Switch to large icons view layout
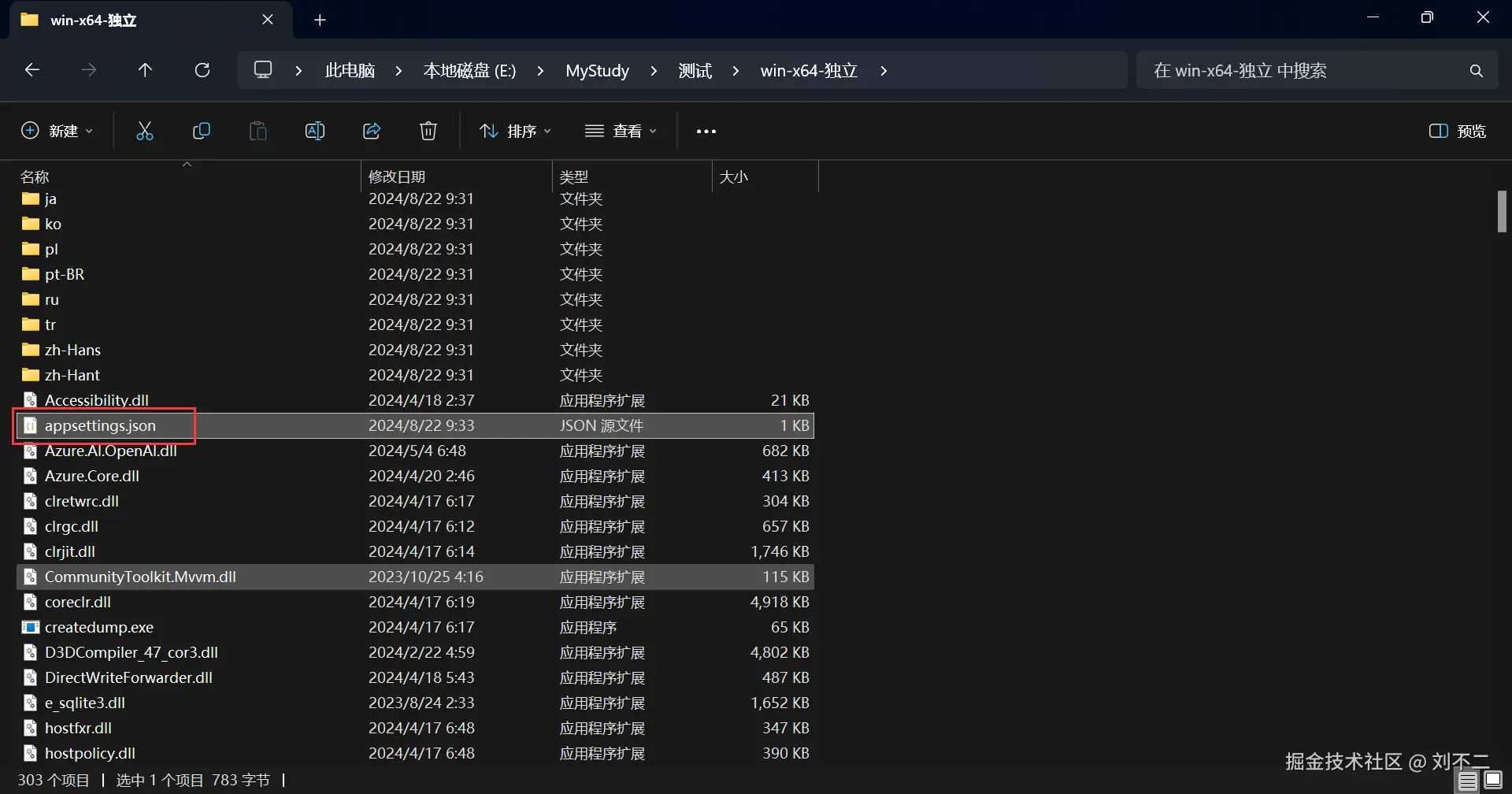This screenshot has height=794, width=1512. [x=1493, y=781]
